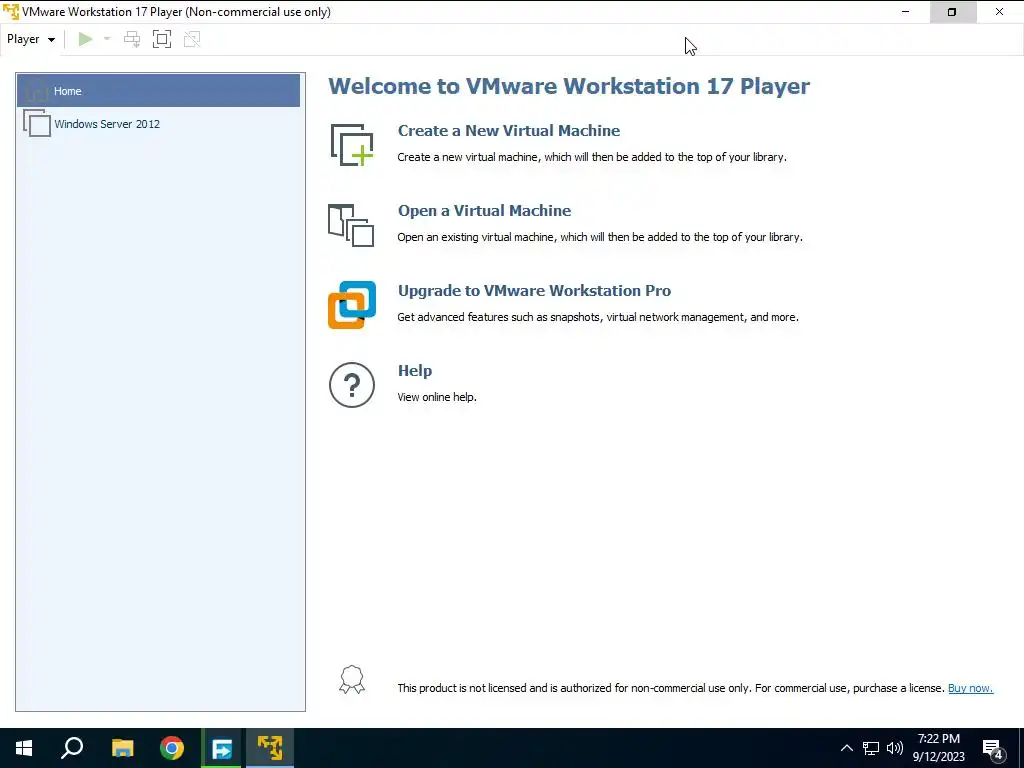Image resolution: width=1024 pixels, height=768 pixels.
Task: Open the Help heading link
Action: point(415,370)
